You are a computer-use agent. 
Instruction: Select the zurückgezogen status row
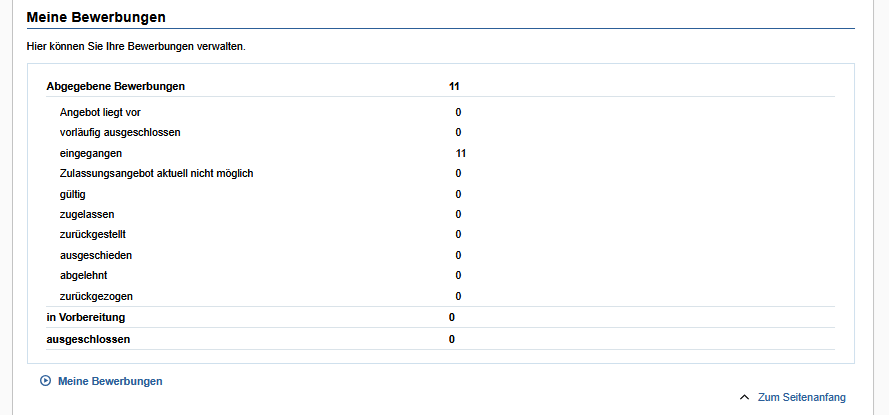pos(96,296)
